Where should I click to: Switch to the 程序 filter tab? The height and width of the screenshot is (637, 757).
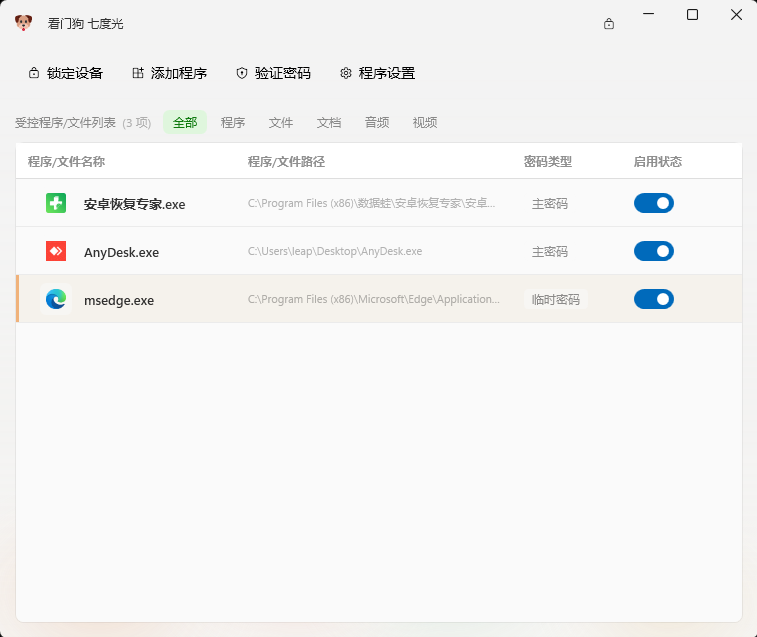(233, 122)
